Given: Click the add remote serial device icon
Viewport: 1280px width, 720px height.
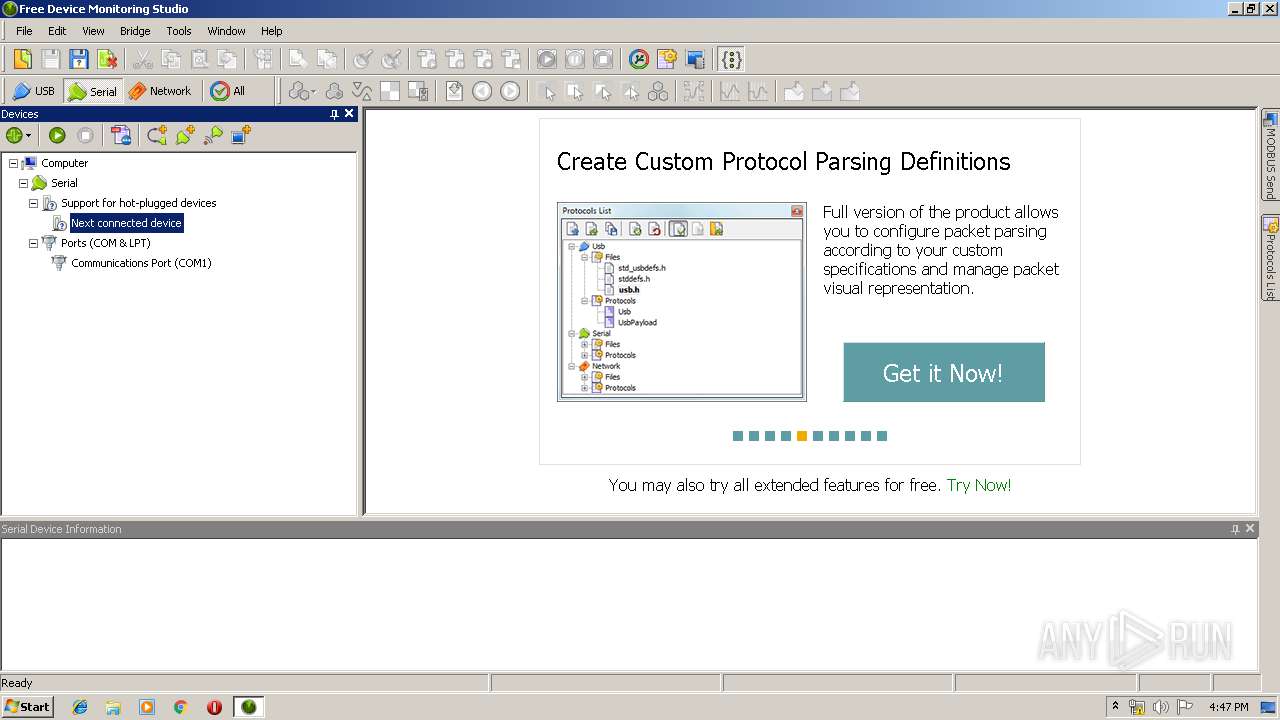Looking at the screenshot, I should [213, 135].
